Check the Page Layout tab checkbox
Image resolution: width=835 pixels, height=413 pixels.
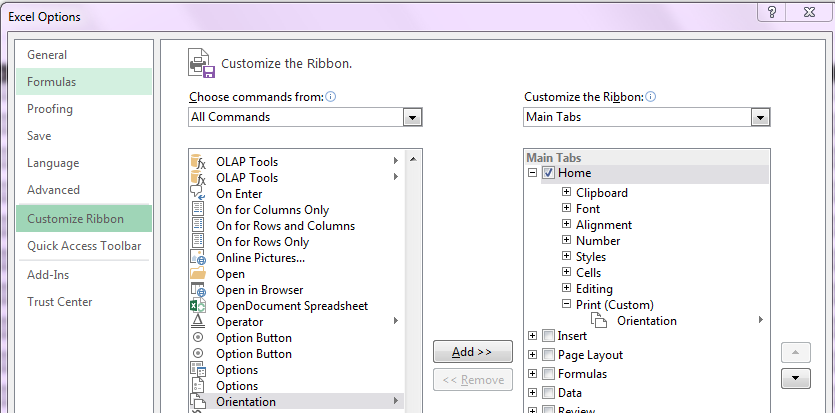pyautogui.click(x=548, y=354)
